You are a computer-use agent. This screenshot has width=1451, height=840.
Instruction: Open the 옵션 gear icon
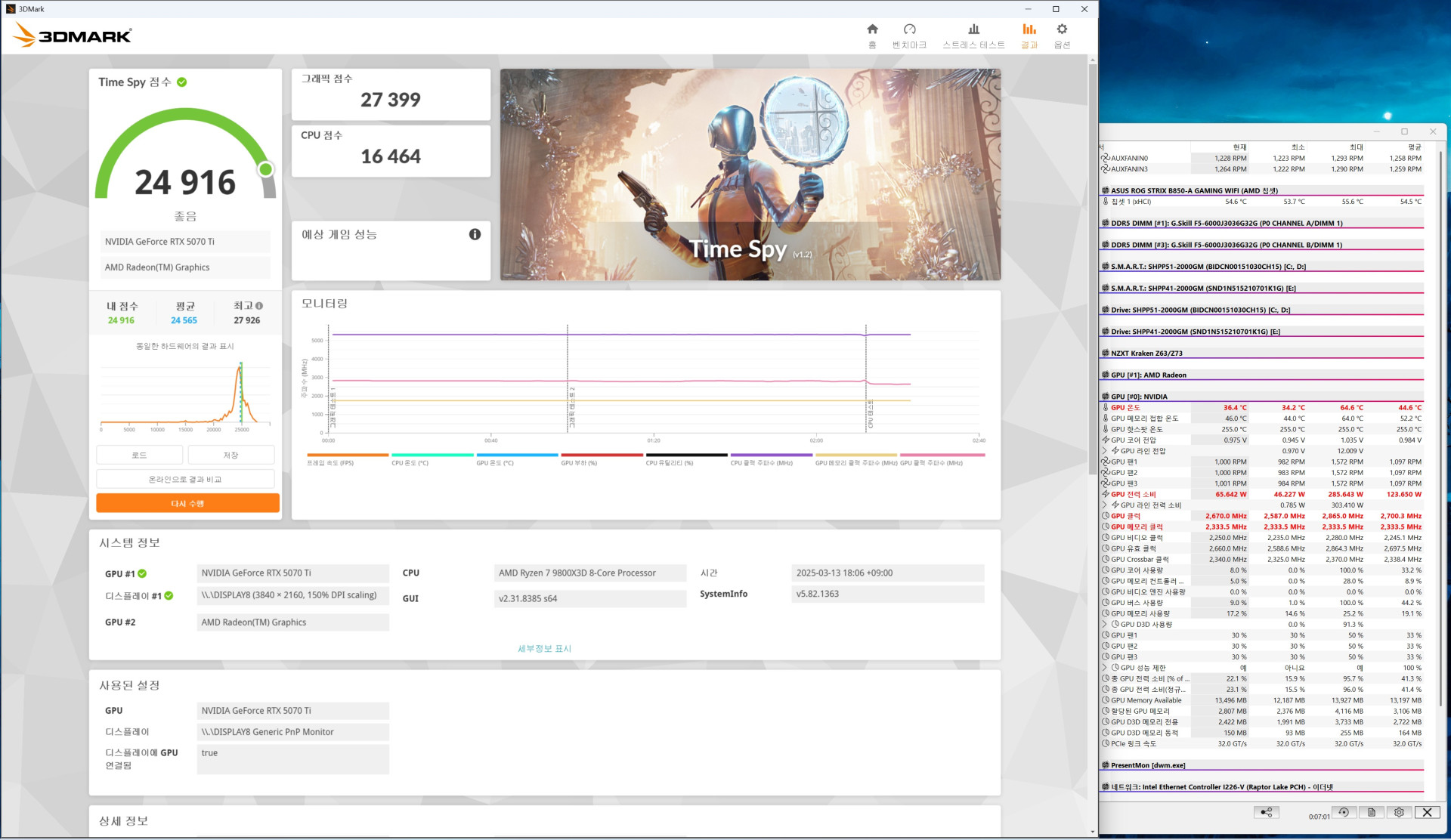point(1062,30)
